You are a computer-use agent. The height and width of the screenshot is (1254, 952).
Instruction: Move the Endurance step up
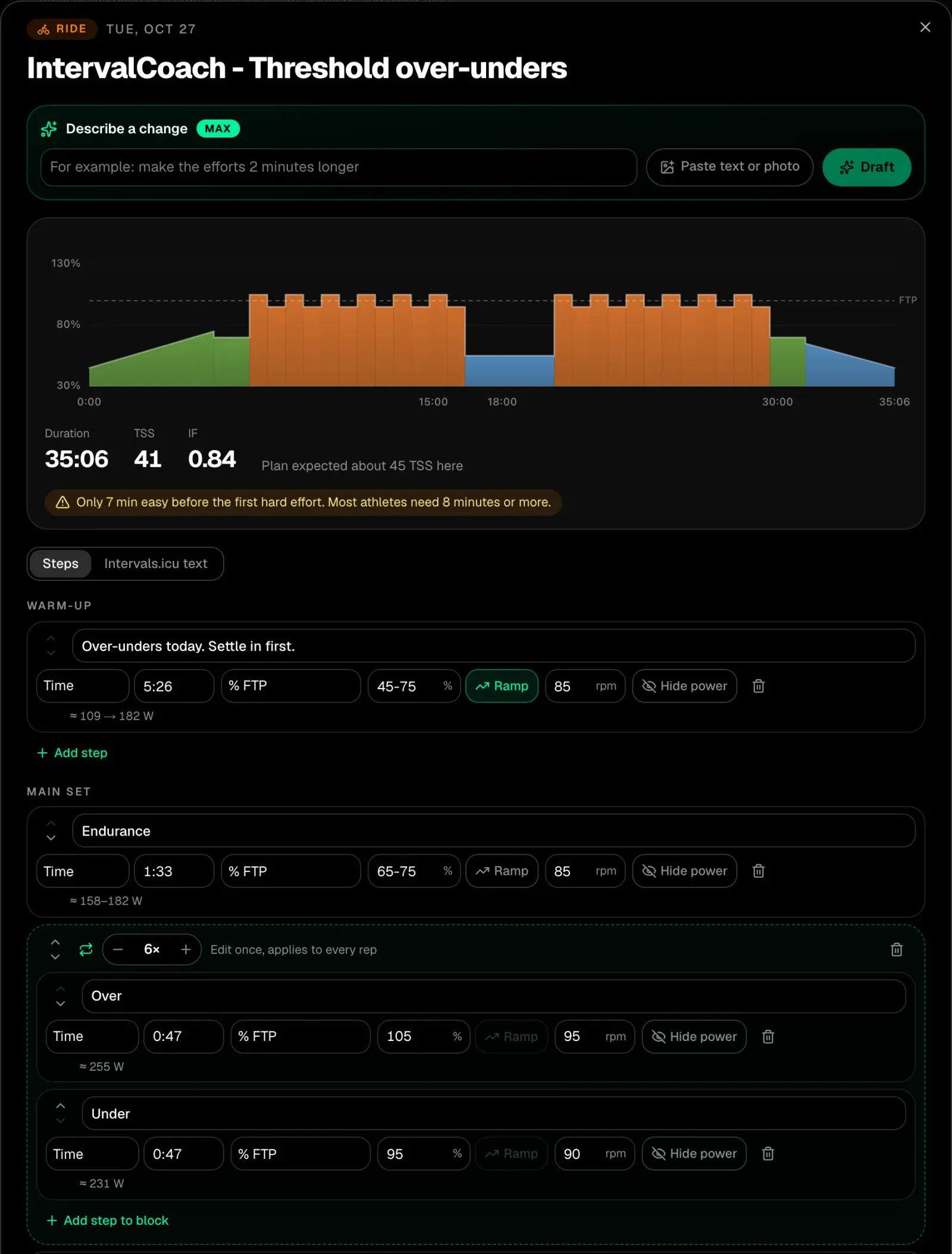point(51,823)
